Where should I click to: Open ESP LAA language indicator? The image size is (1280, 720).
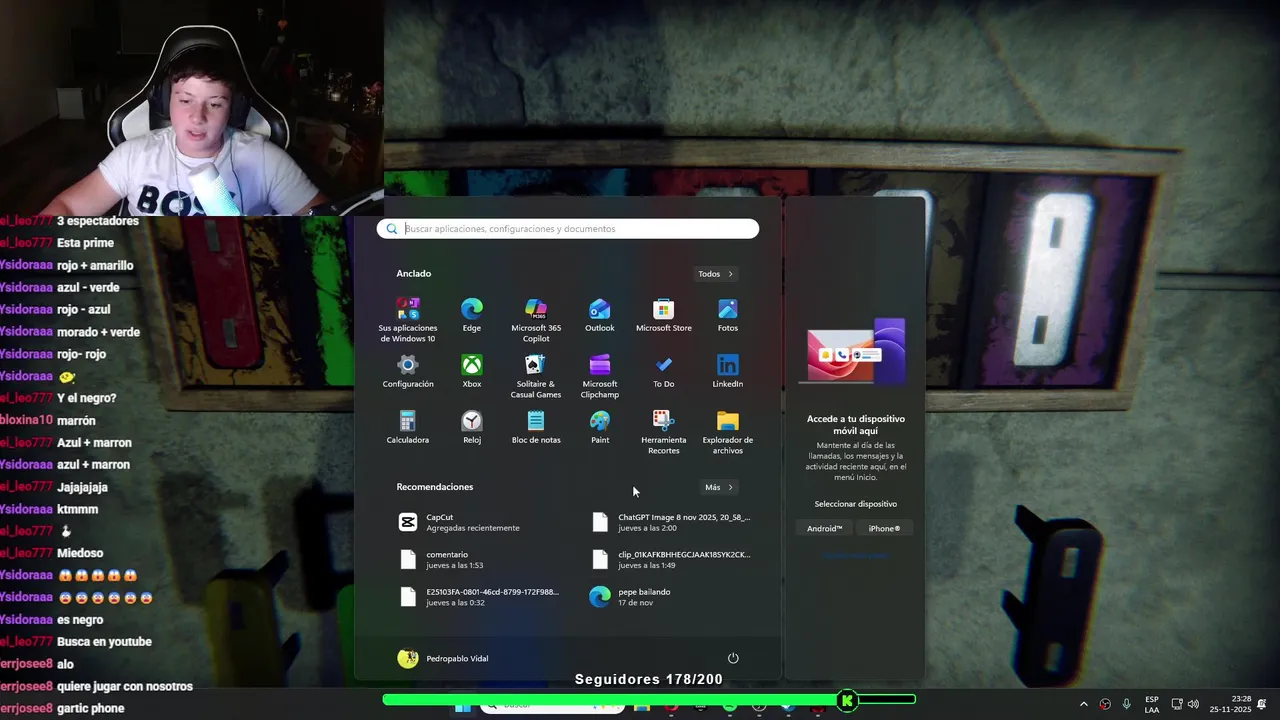[1152, 704]
